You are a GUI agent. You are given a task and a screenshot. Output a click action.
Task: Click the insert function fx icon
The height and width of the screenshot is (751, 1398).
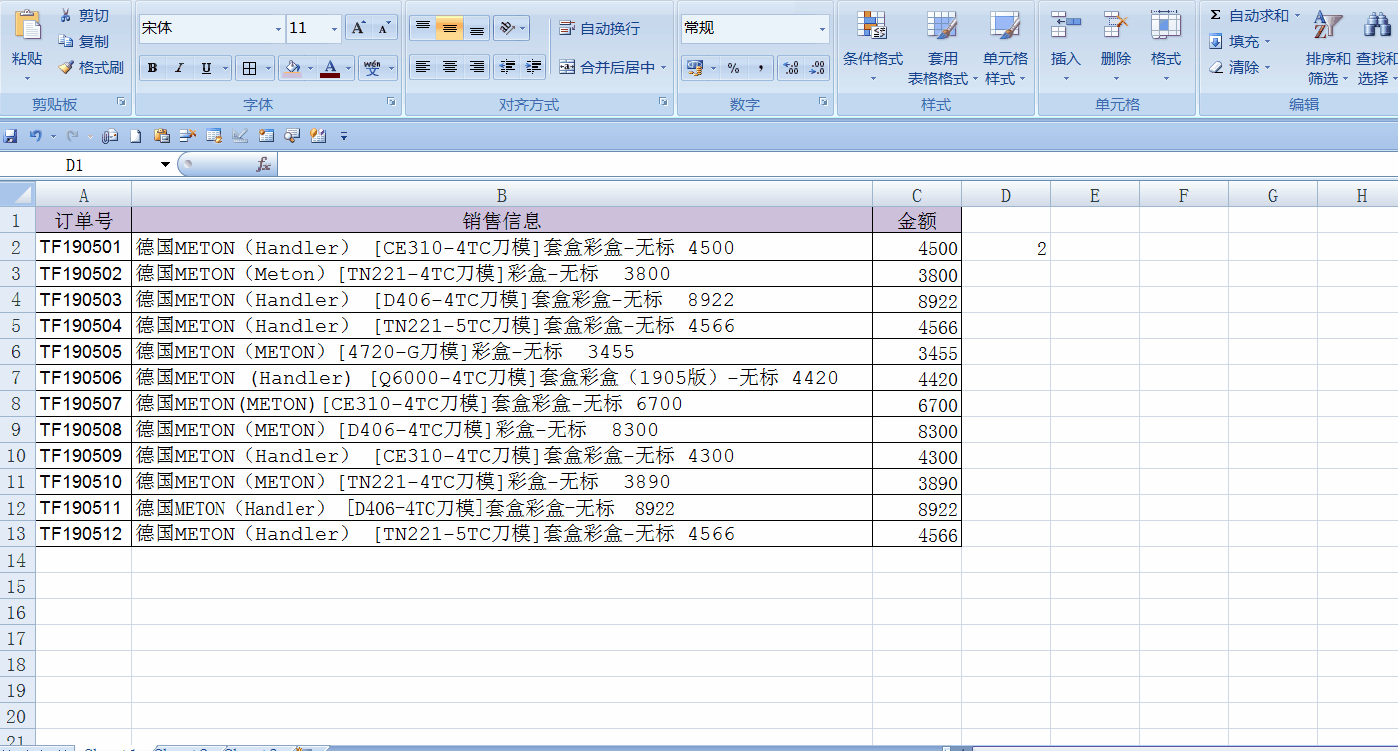(x=264, y=165)
